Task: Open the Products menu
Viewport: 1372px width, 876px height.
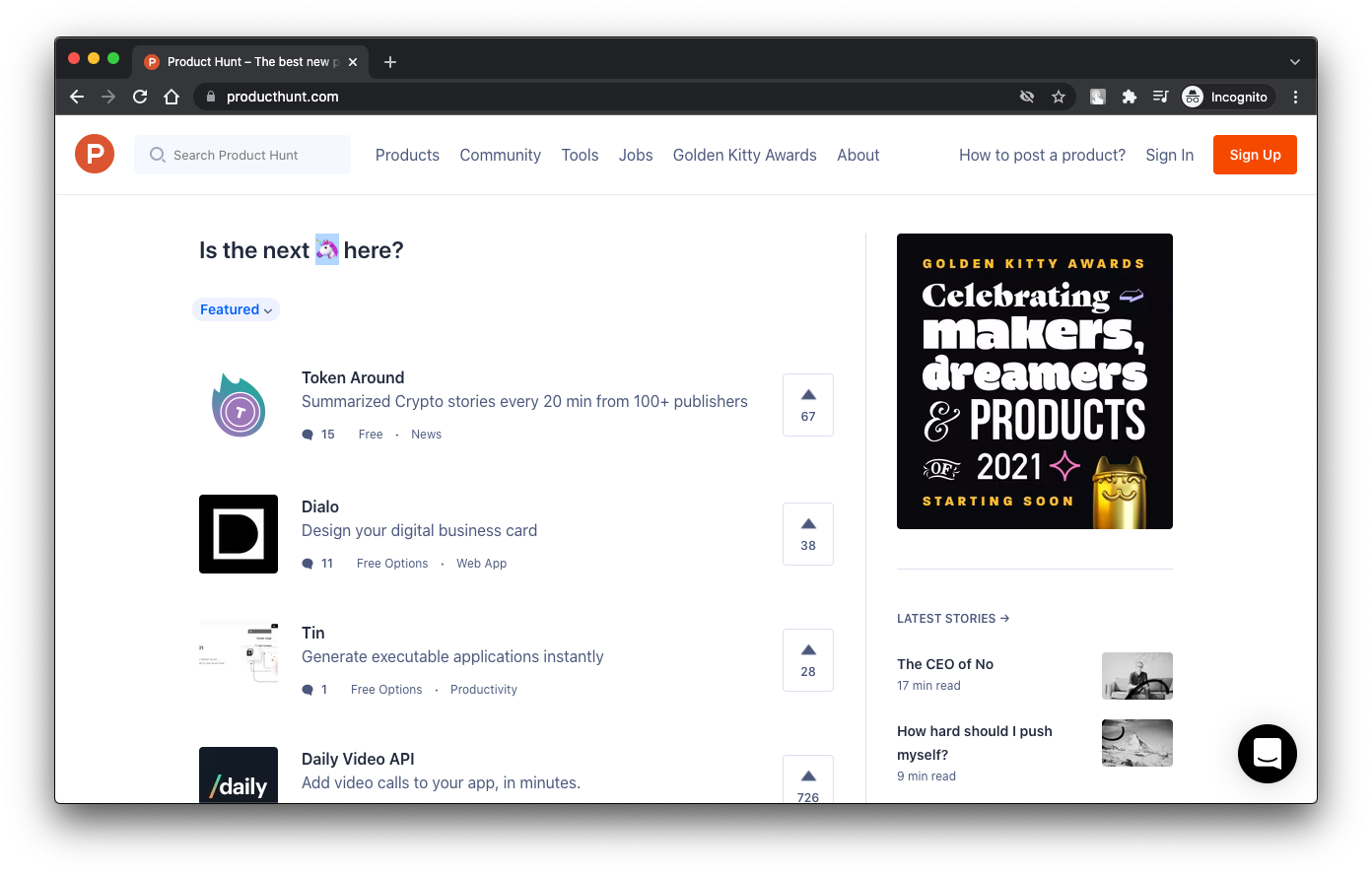Action: (x=407, y=155)
